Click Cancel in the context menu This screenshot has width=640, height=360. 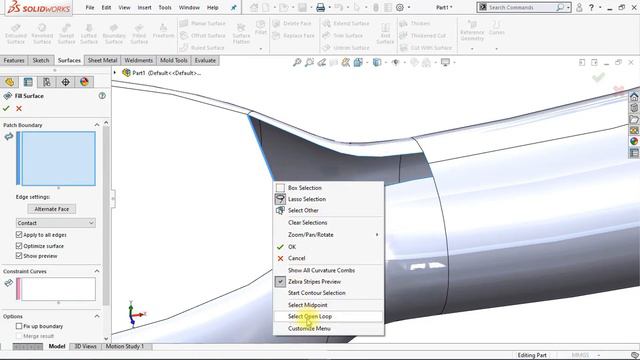329,258
